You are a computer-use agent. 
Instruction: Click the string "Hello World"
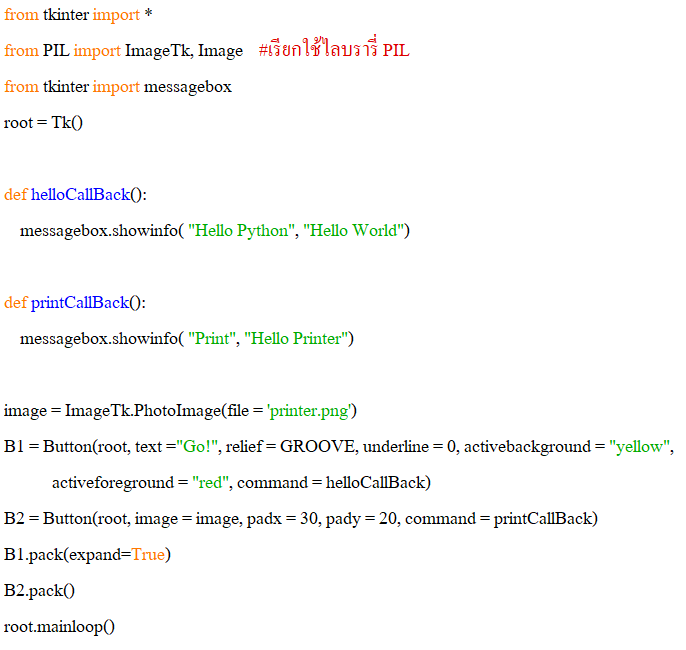pos(354,231)
